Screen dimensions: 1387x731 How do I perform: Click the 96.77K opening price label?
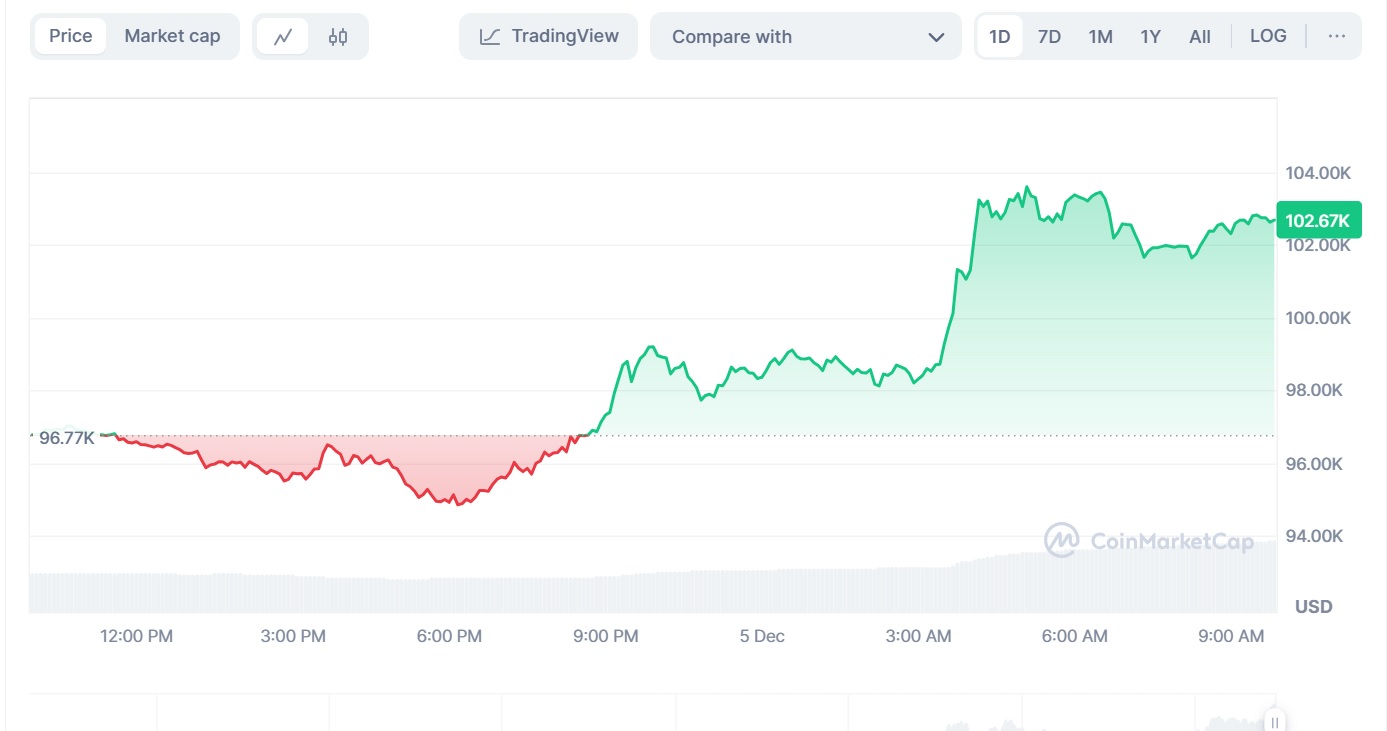click(x=66, y=437)
